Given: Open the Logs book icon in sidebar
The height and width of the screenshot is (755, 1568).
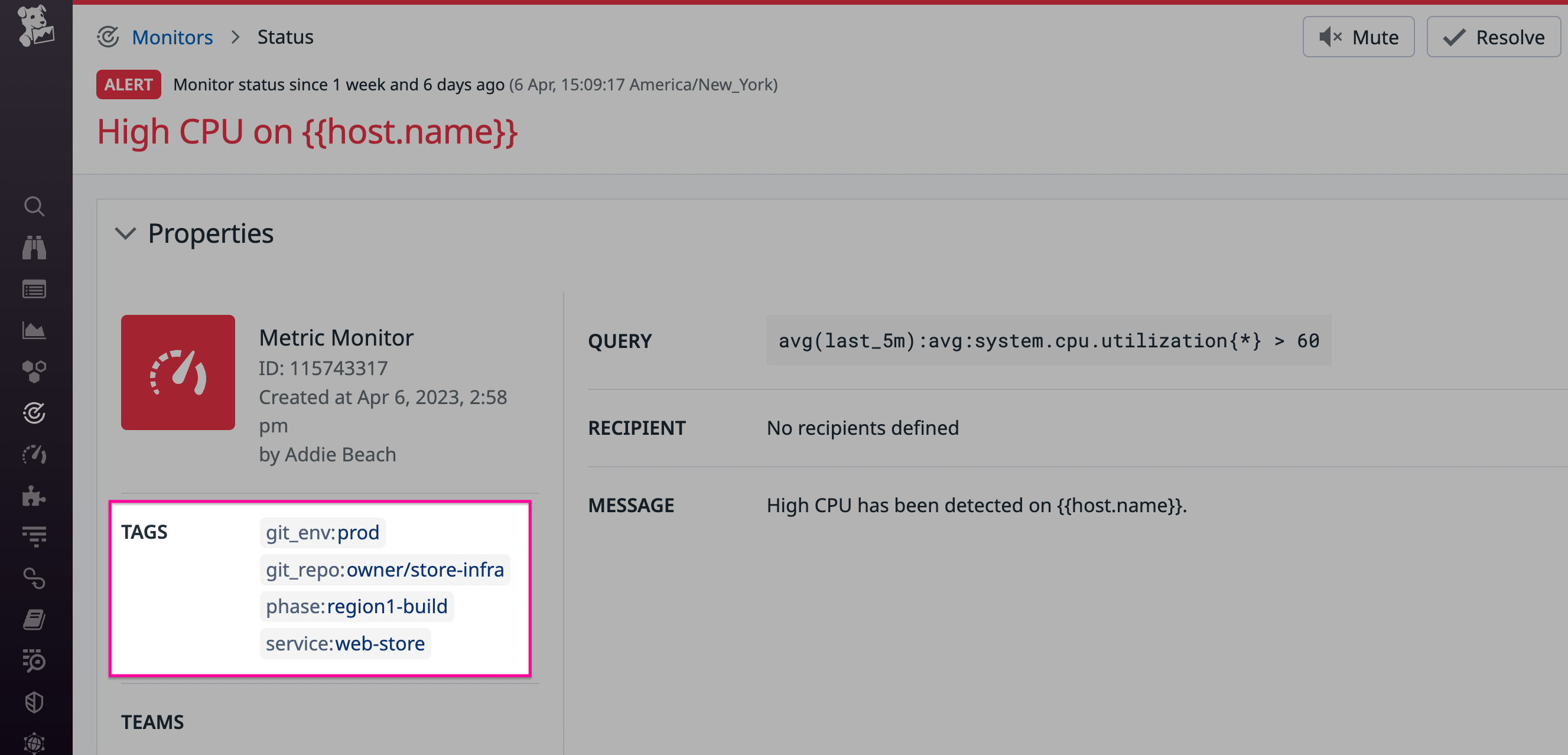Looking at the screenshot, I should pos(35,619).
